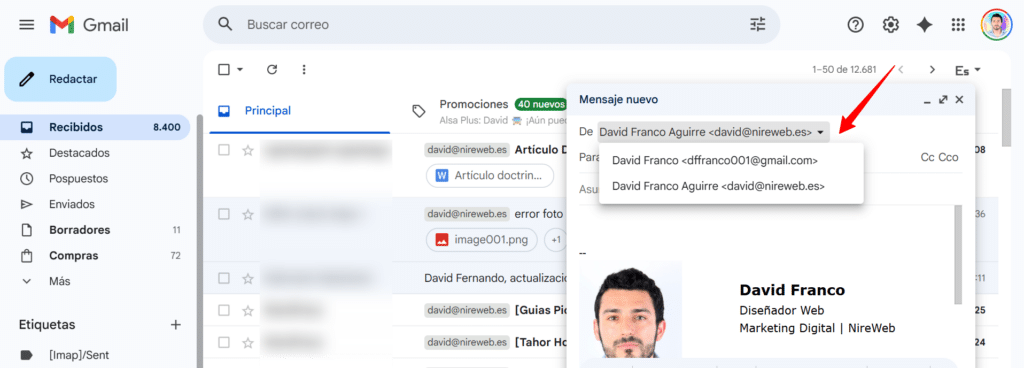The width and height of the screenshot is (1024, 368).
Task: Check the 'error foto' email checkbox
Action: click(x=224, y=213)
